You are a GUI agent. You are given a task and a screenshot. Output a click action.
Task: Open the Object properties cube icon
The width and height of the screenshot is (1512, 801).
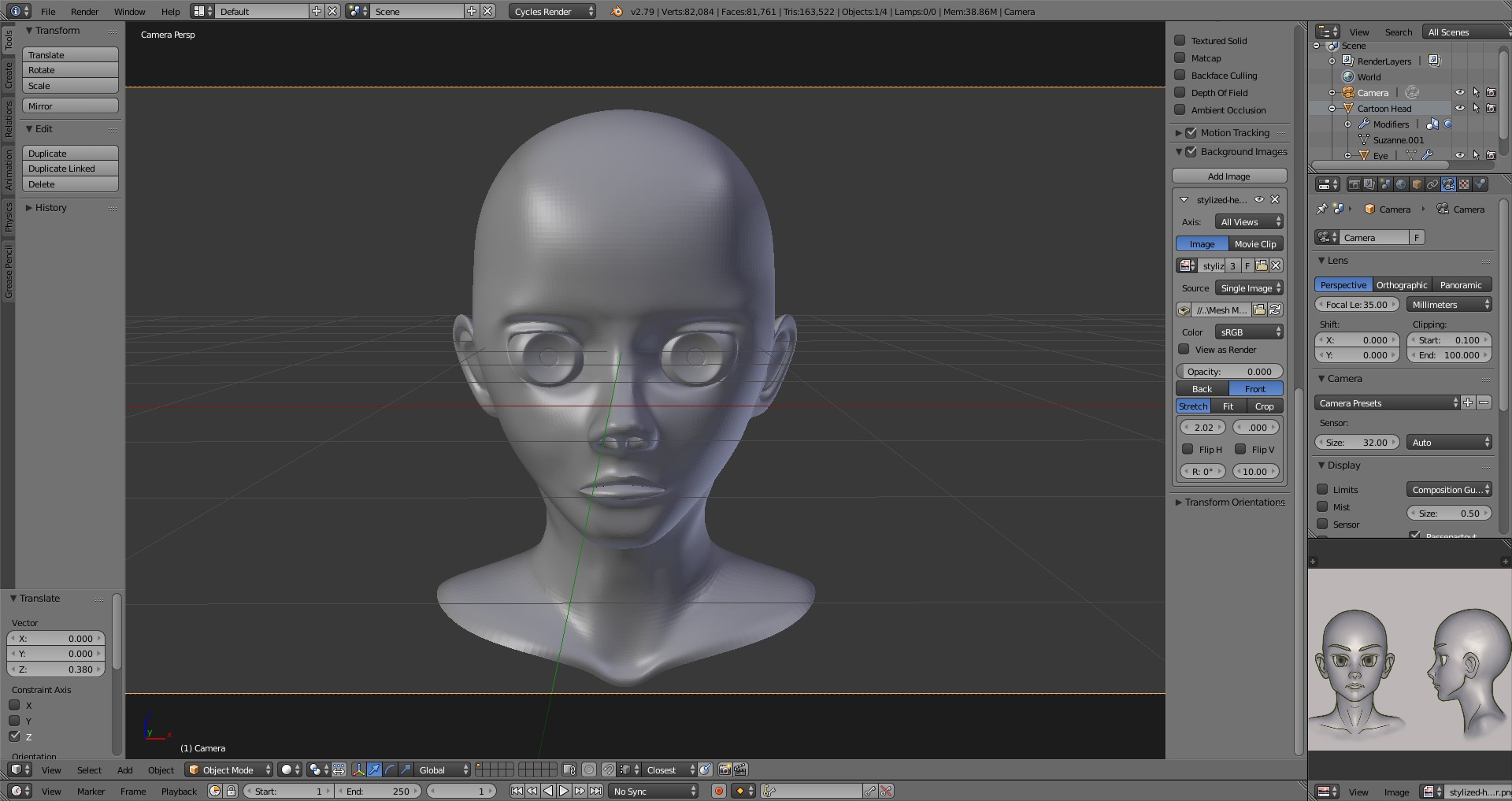coord(1417,184)
